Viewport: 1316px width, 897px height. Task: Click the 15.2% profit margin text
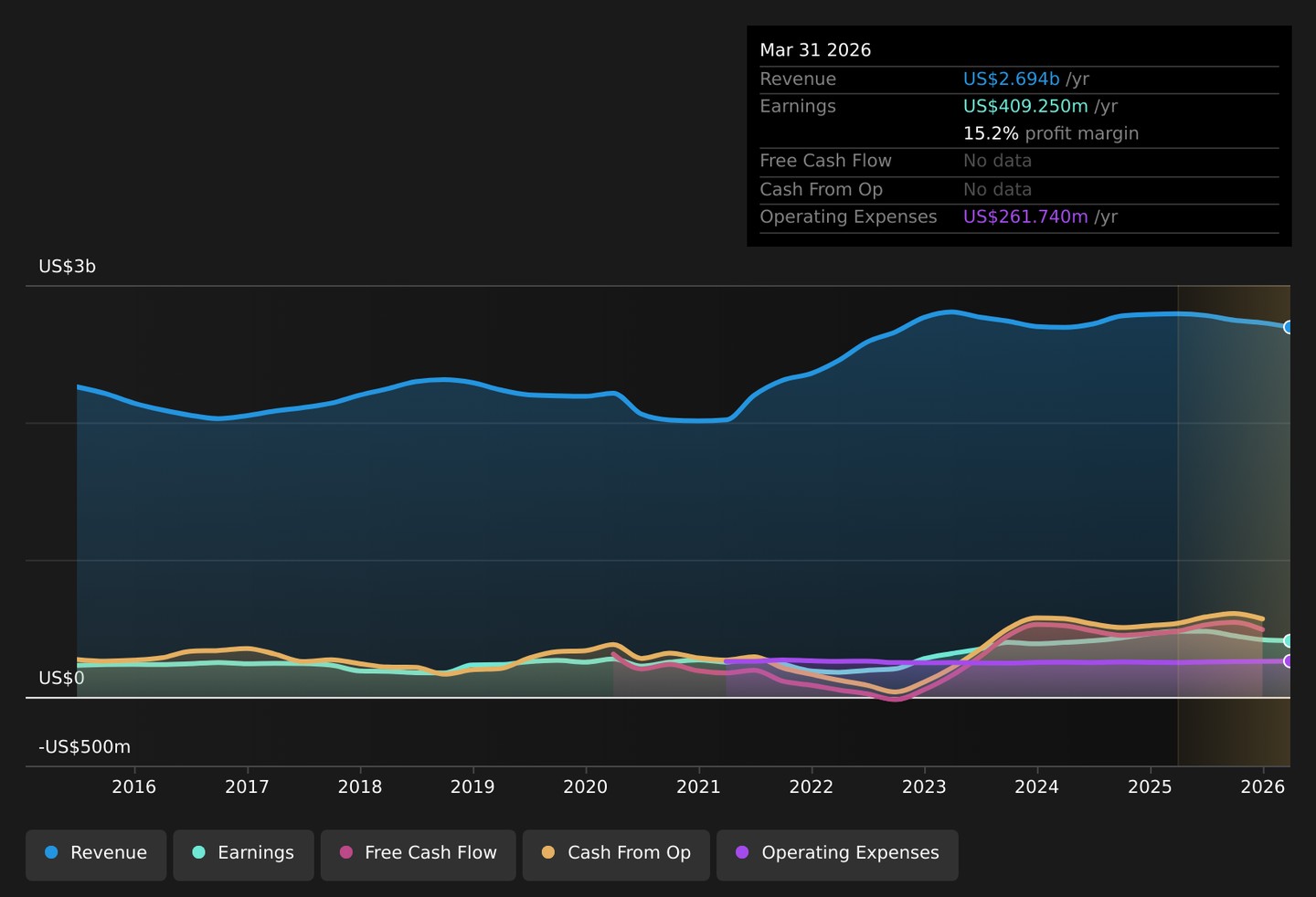coord(1051,133)
